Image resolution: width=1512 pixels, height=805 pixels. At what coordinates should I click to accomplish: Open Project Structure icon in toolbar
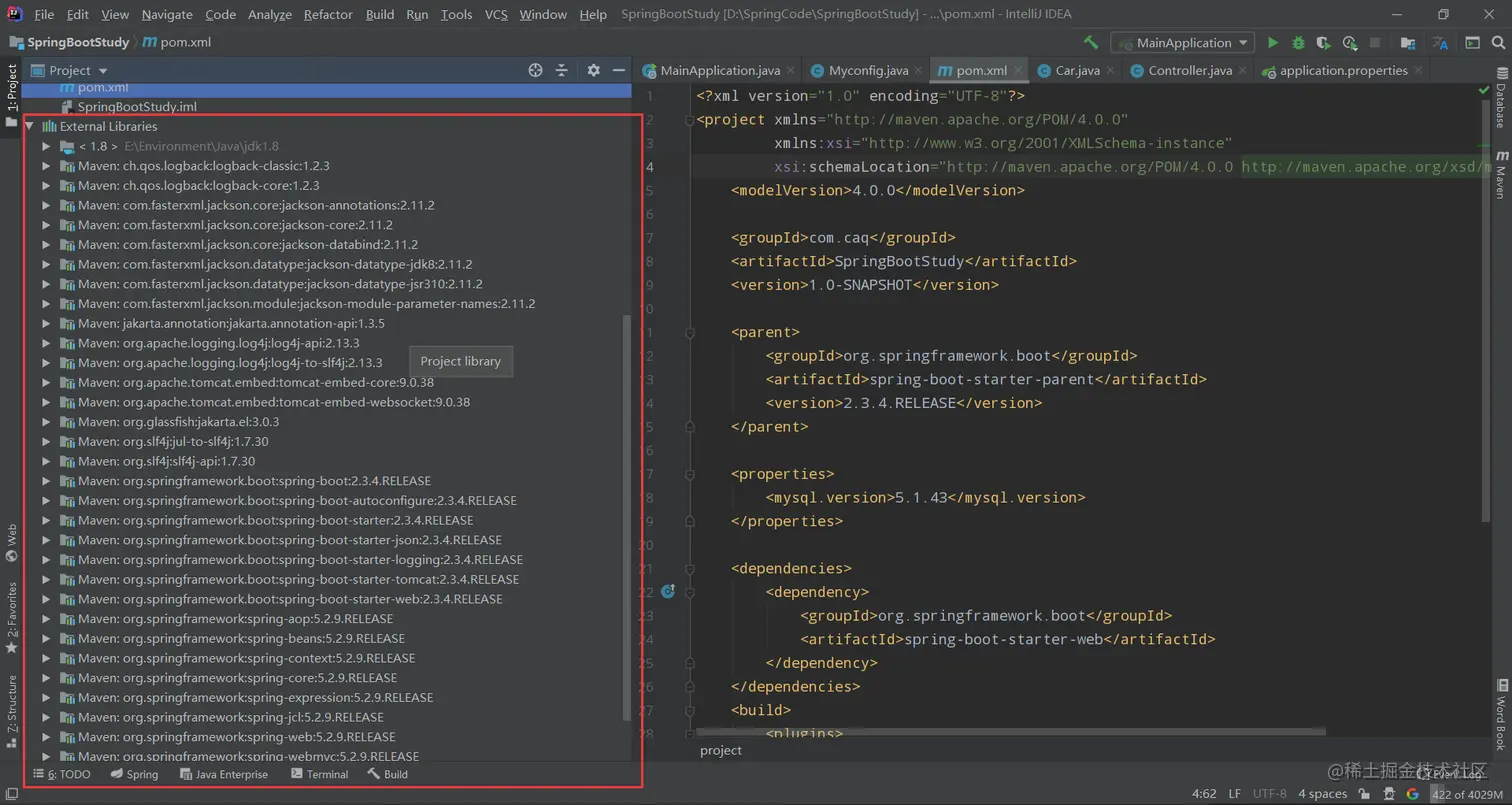[x=1408, y=43]
